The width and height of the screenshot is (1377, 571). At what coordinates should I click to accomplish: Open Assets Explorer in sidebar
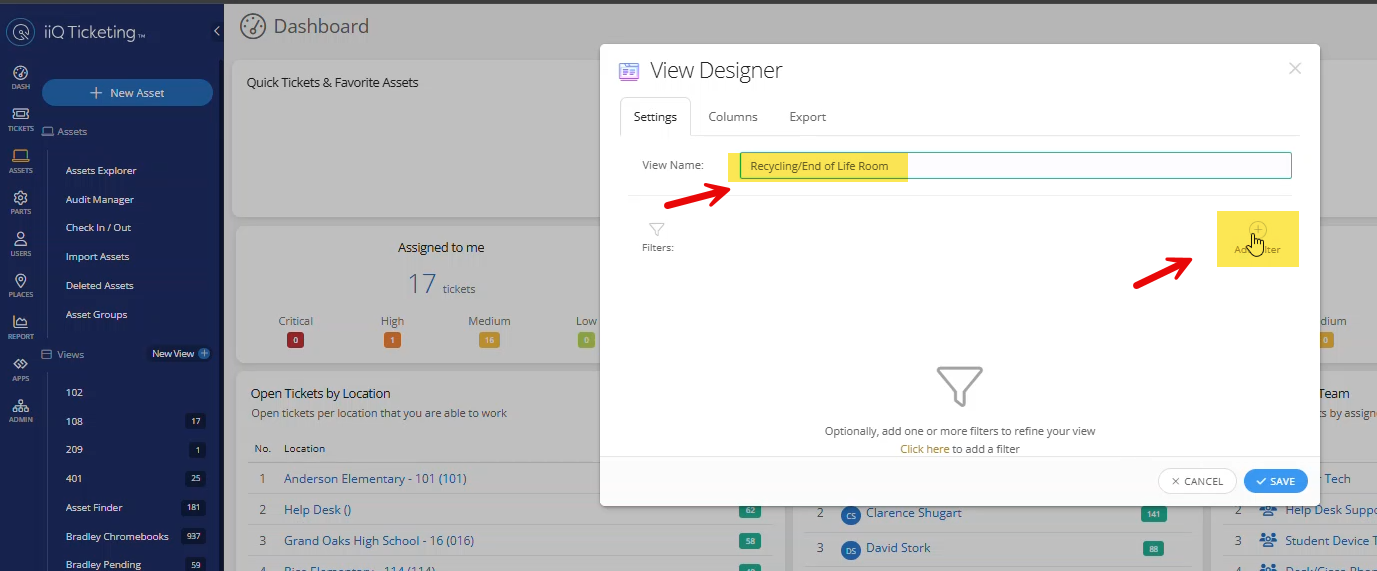[x=101, y=171]
